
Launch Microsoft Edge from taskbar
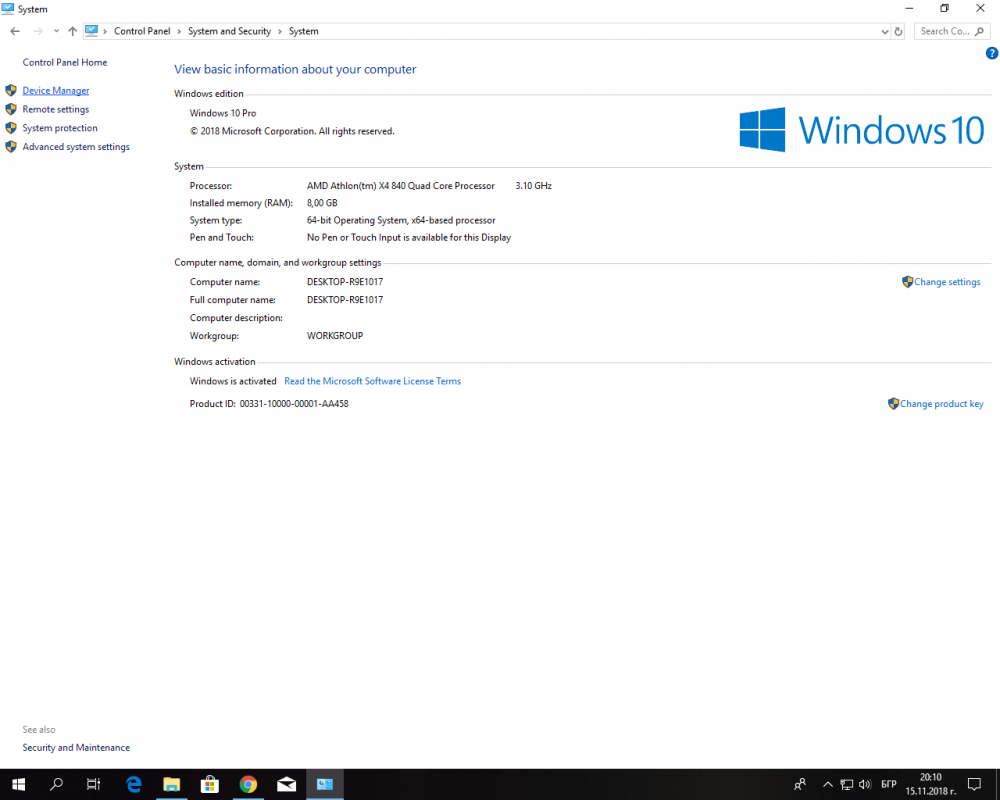tap(133, 785)
